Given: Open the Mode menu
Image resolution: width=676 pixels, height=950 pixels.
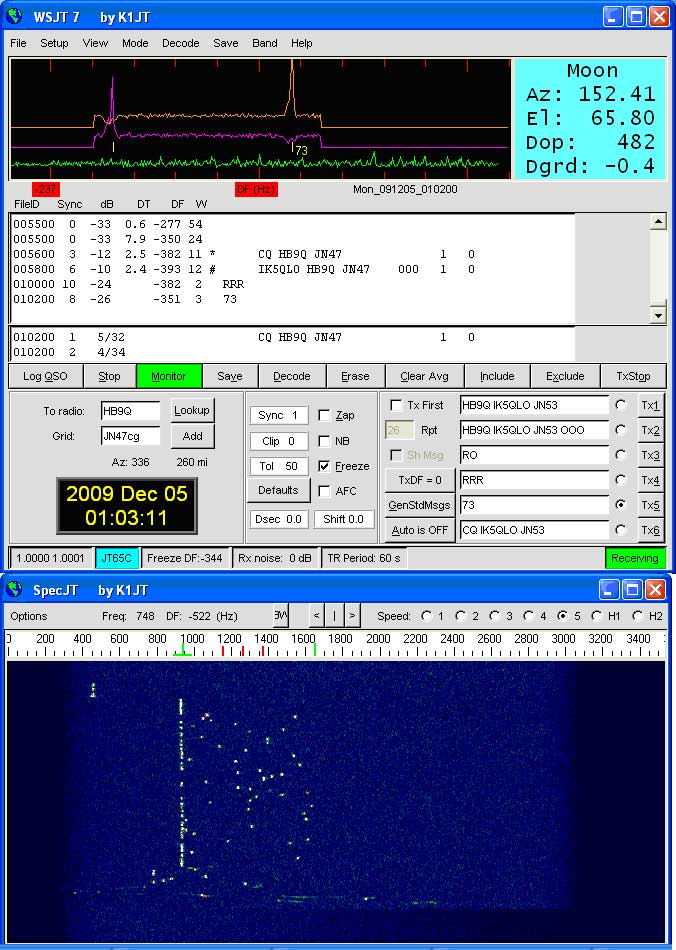Looking at the screenshot, I should pos(135,43).
